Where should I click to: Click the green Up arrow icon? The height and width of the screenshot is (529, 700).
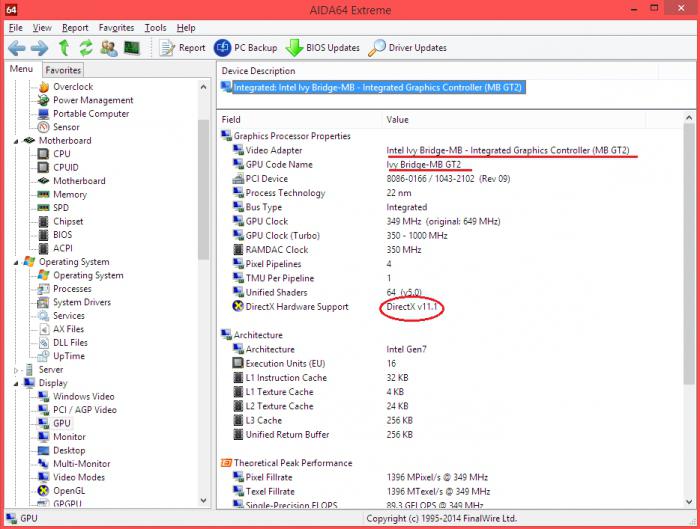64,48
